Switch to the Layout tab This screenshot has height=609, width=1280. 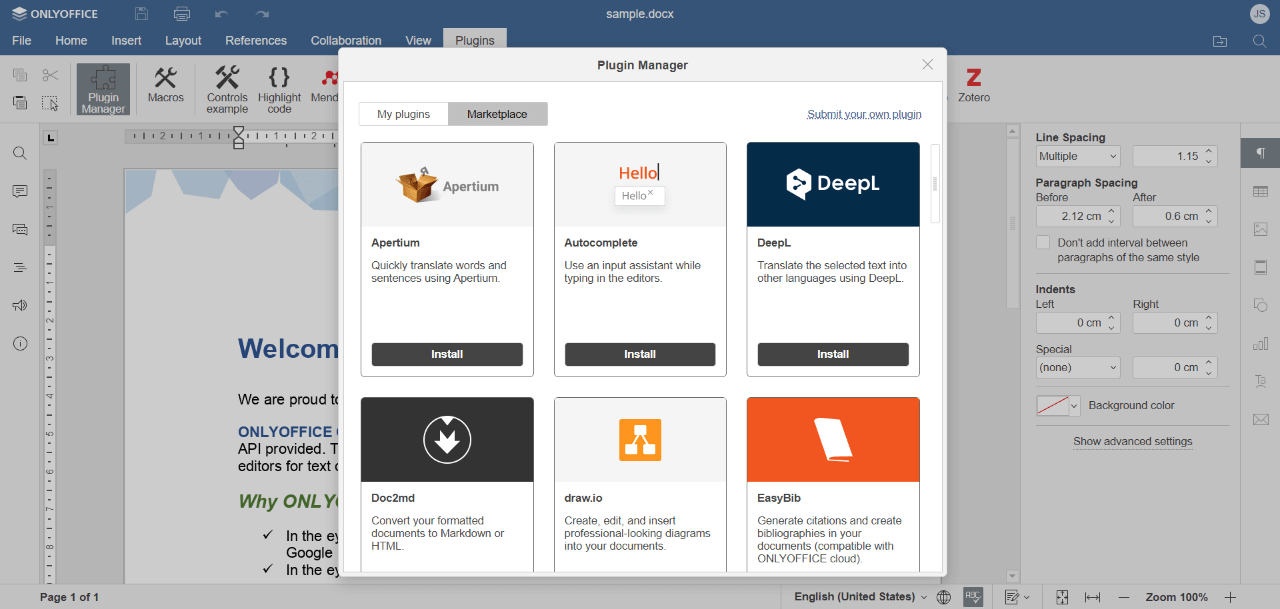pos(183,41)
